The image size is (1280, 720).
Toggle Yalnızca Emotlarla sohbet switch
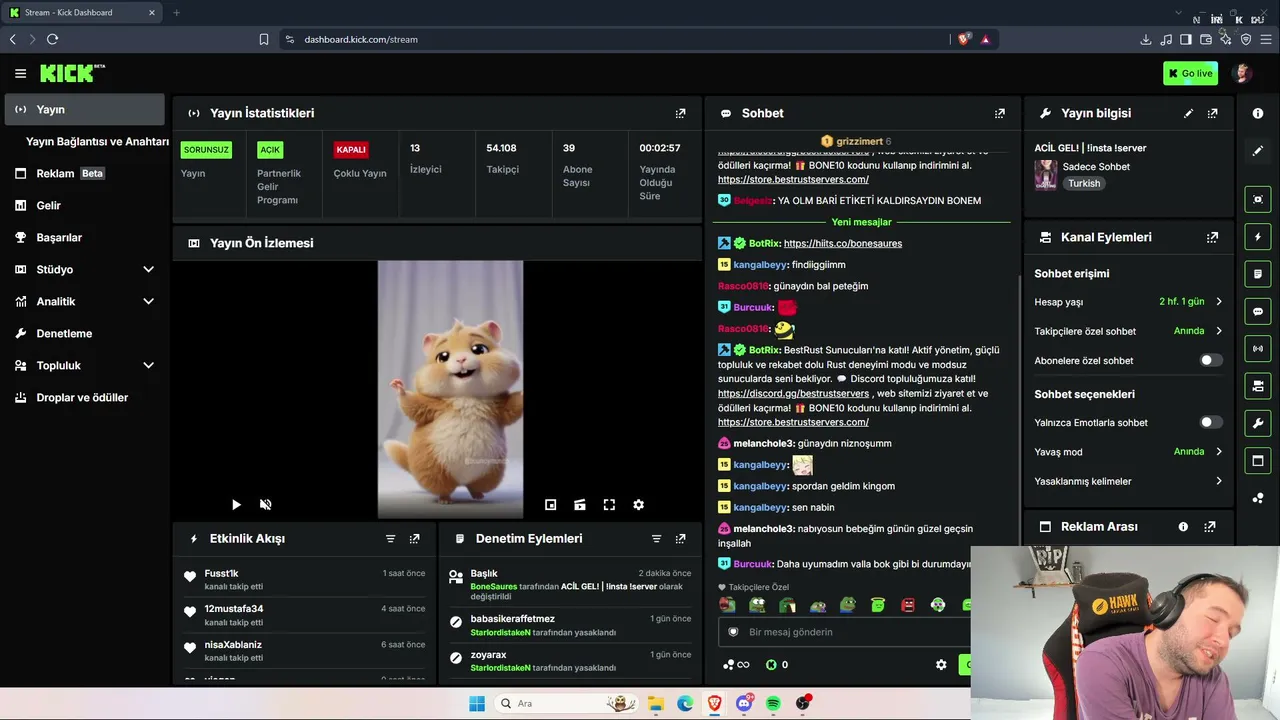click(x=1211, y=422)
